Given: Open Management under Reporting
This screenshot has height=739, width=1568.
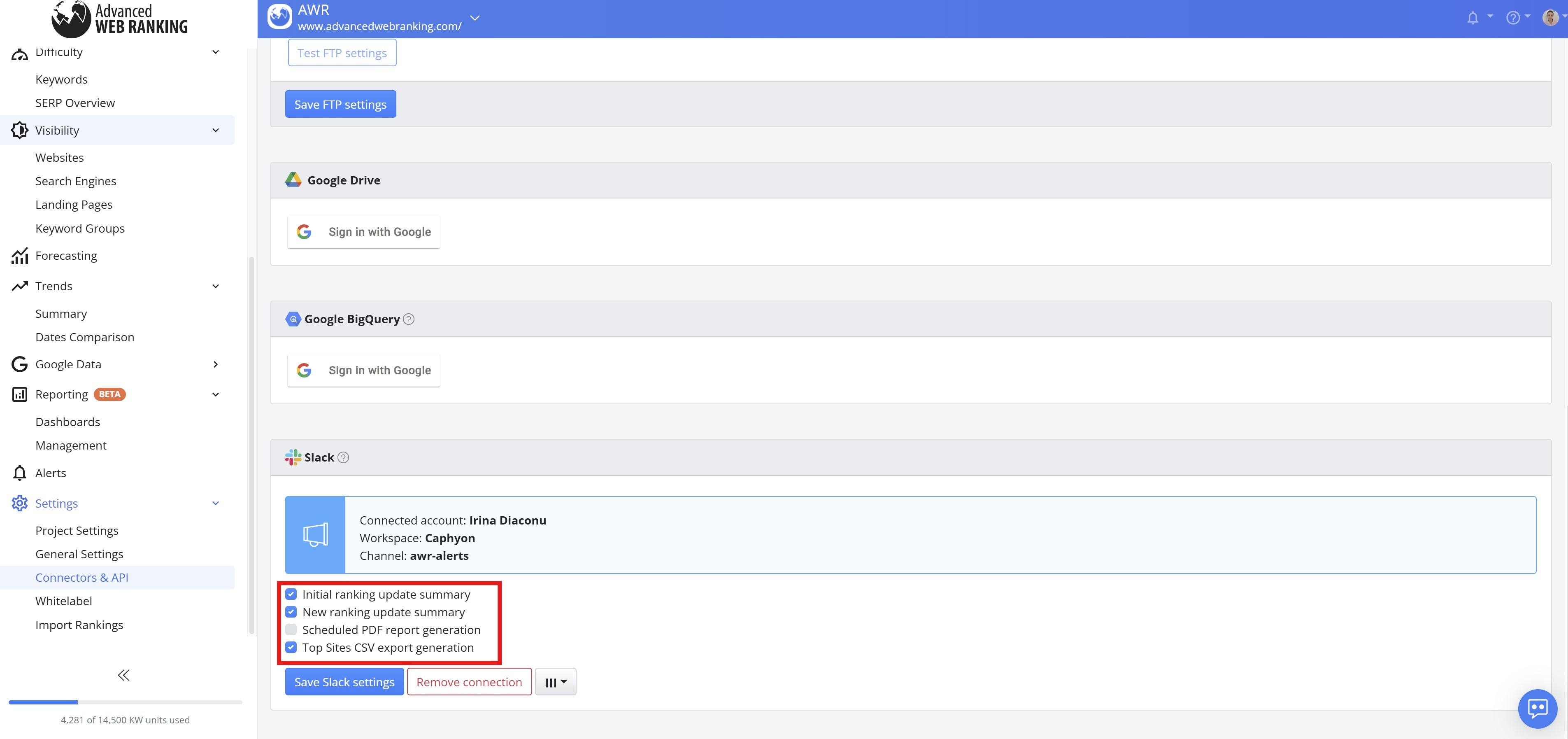Looking at the screenshot, I should point(71,445).
